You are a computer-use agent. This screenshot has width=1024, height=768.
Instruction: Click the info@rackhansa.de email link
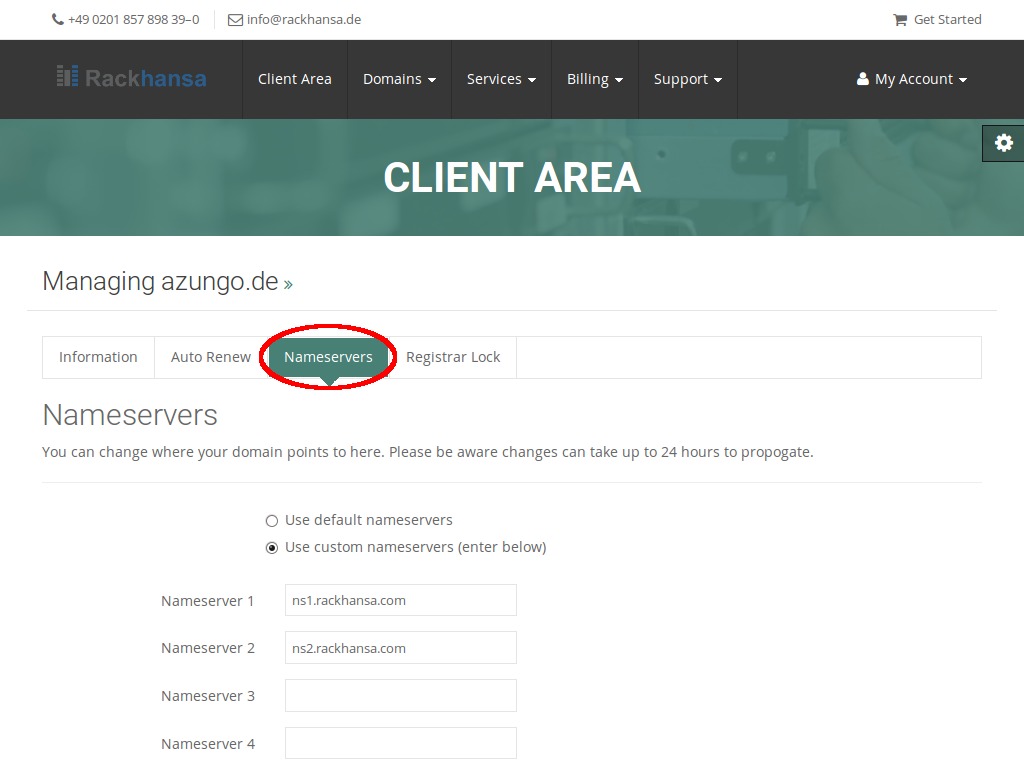click(x=304, y=20)
